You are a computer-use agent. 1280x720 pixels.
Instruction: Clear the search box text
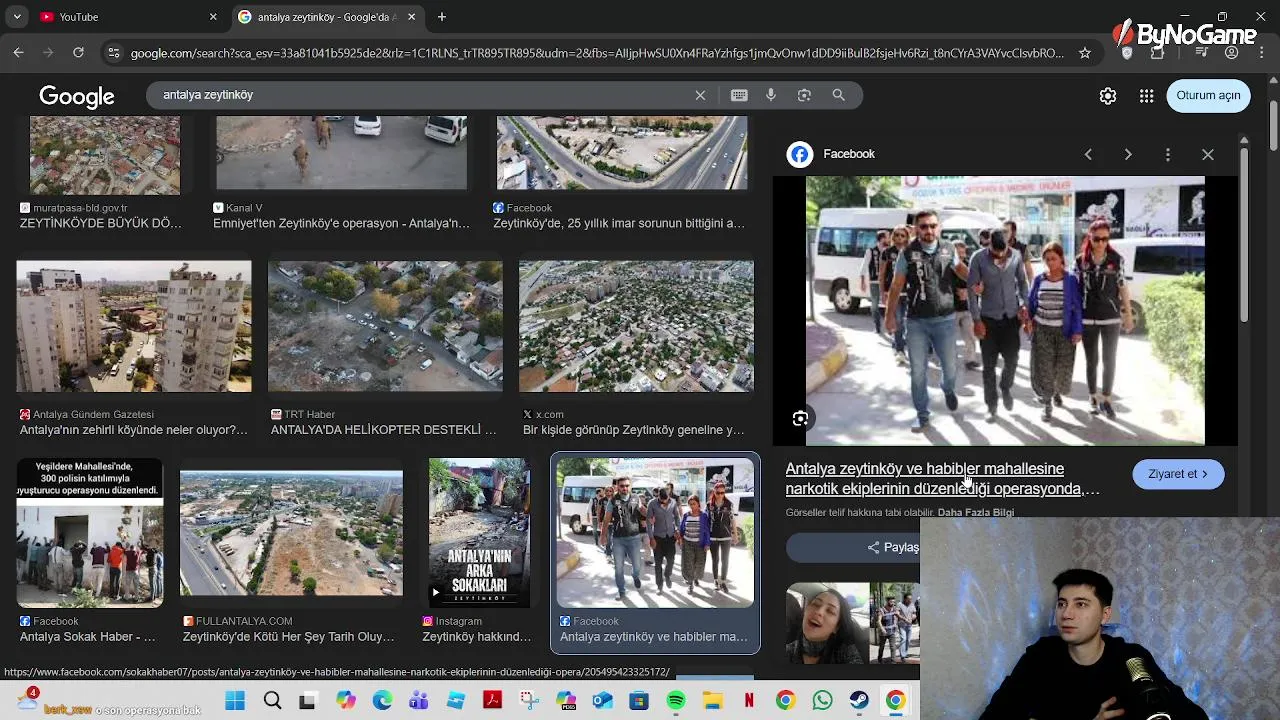click(700, 95)
